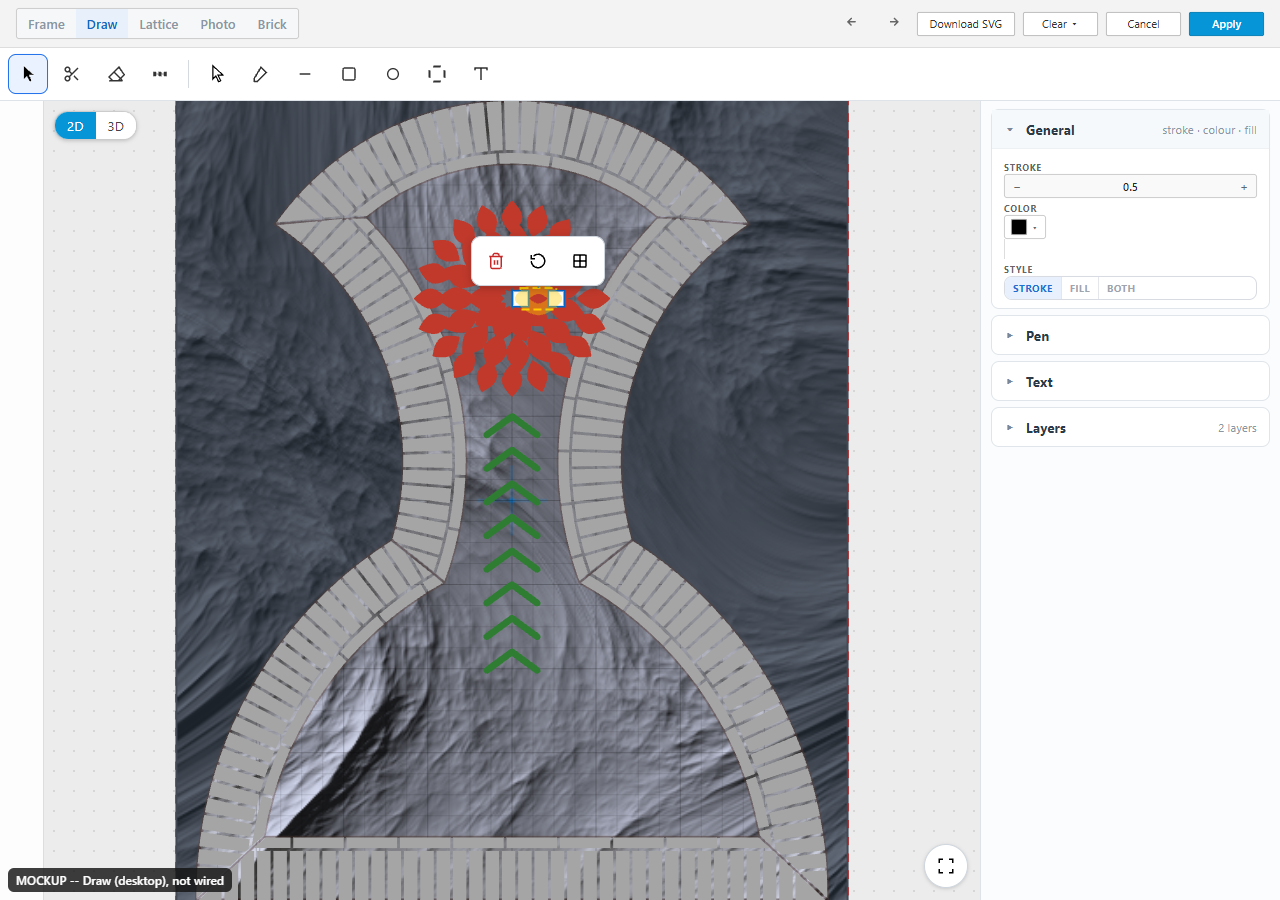
Task: Click the stroke value 0.5 field
Action: 1130,187
